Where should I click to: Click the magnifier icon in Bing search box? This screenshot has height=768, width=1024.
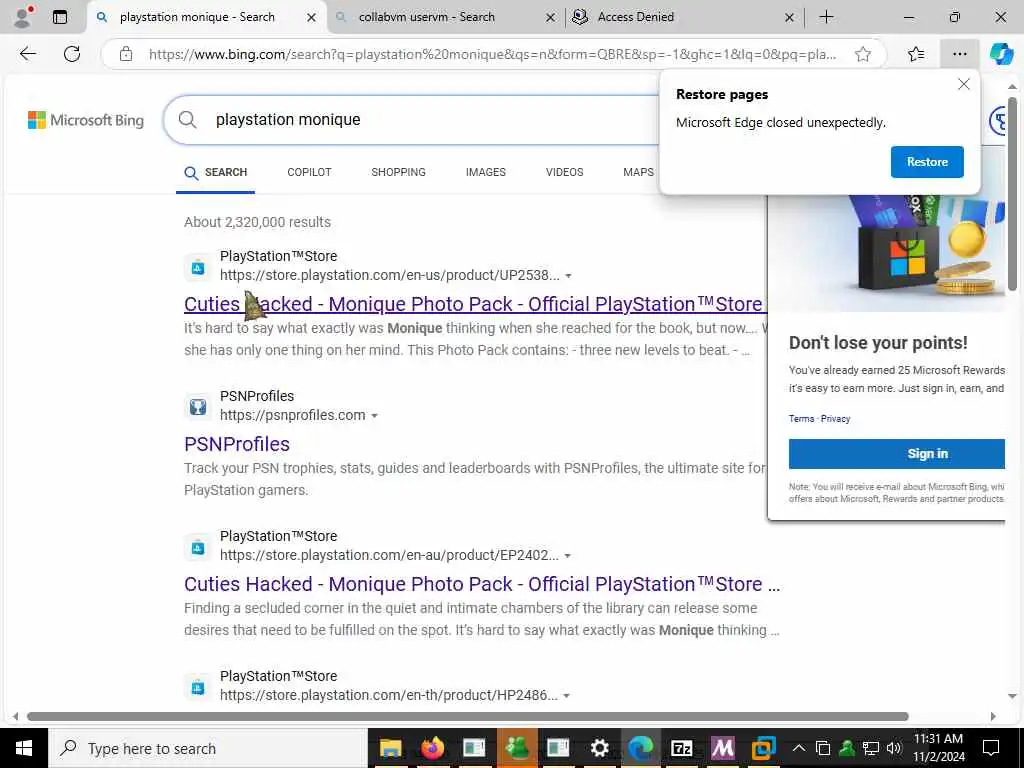[187, 120]
